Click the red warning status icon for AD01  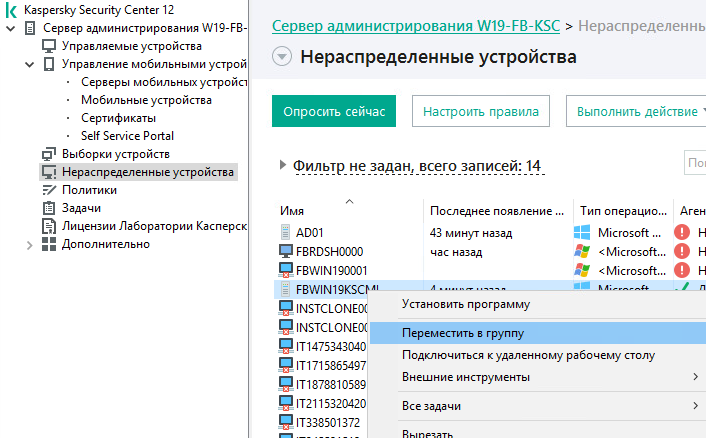coord(683,232)
